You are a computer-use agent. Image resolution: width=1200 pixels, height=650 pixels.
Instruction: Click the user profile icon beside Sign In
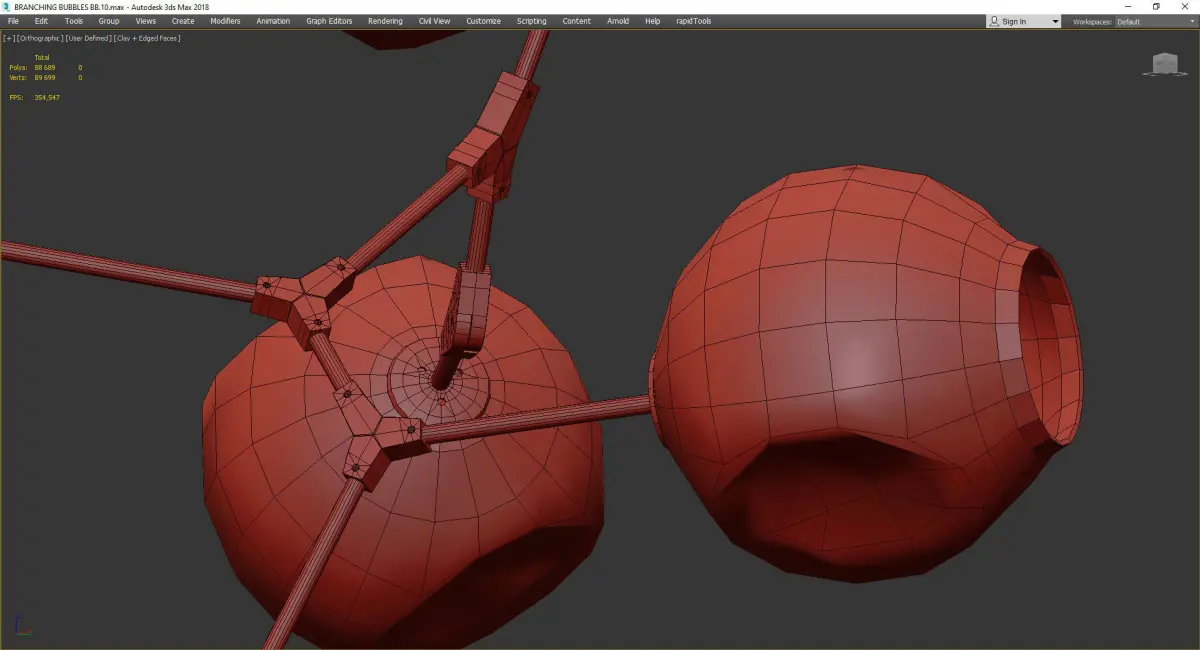pyautogui.click(x=994, y=21)
